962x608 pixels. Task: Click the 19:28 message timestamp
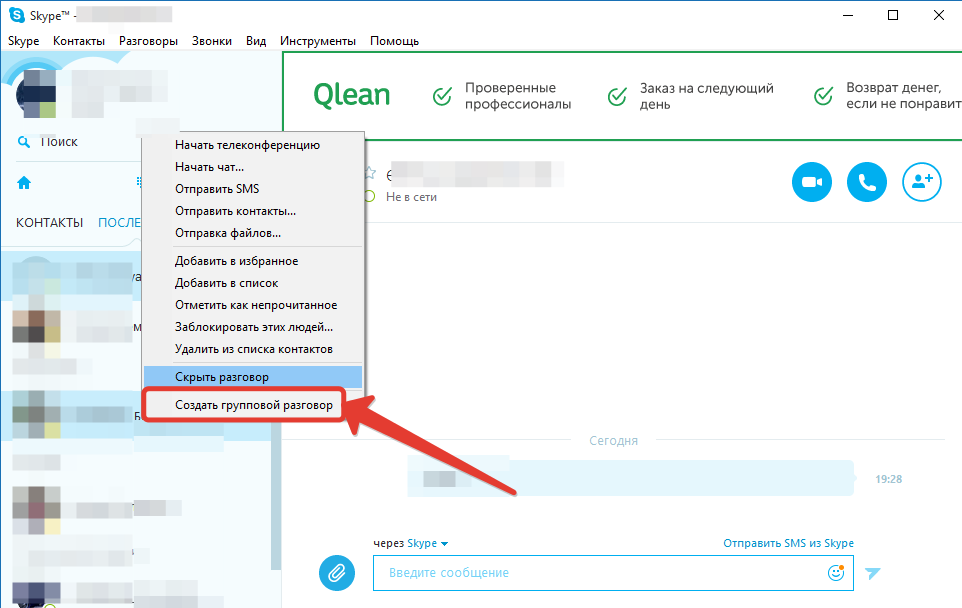tap(888, 479)
